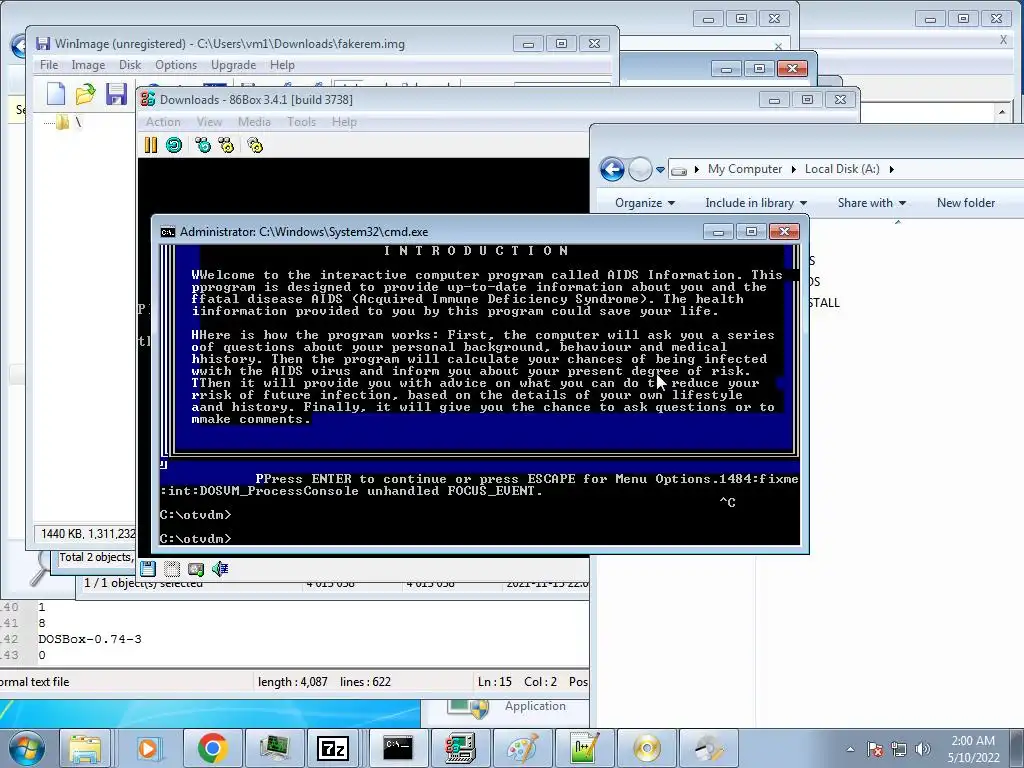Click the Action Center flag in system tray

point(875,749)
